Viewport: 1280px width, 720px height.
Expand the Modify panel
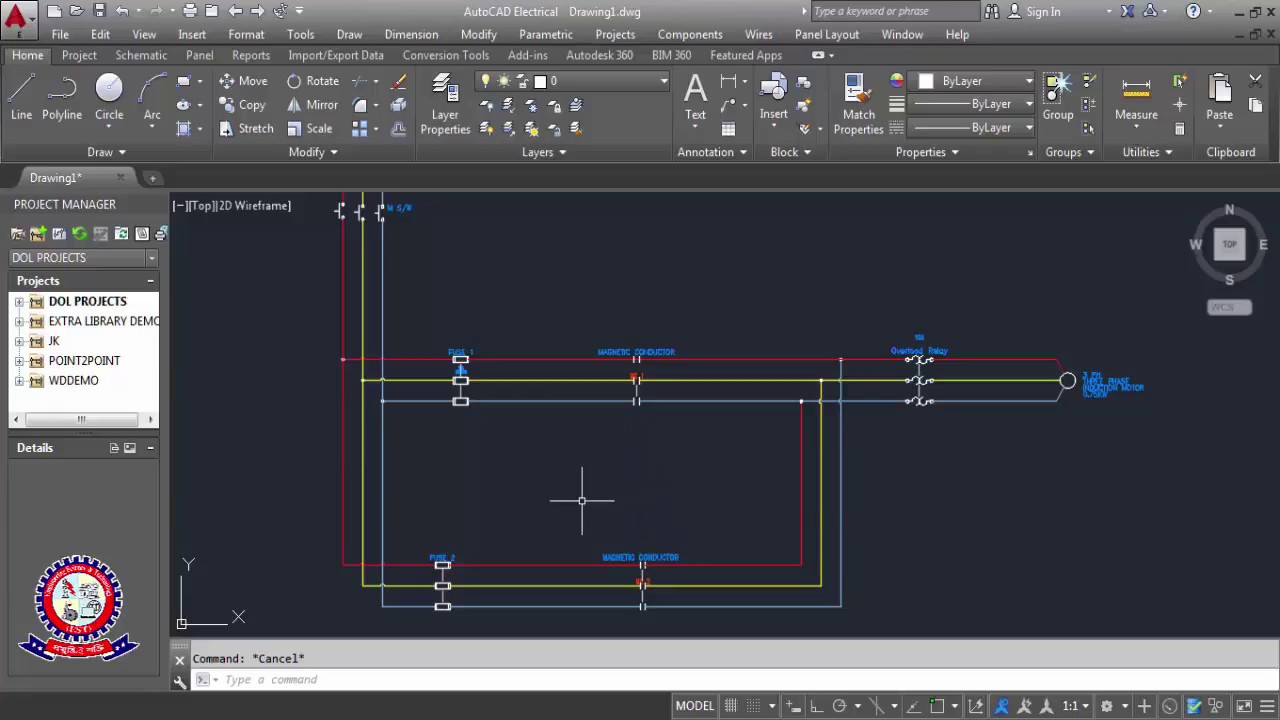pos(313,152)
